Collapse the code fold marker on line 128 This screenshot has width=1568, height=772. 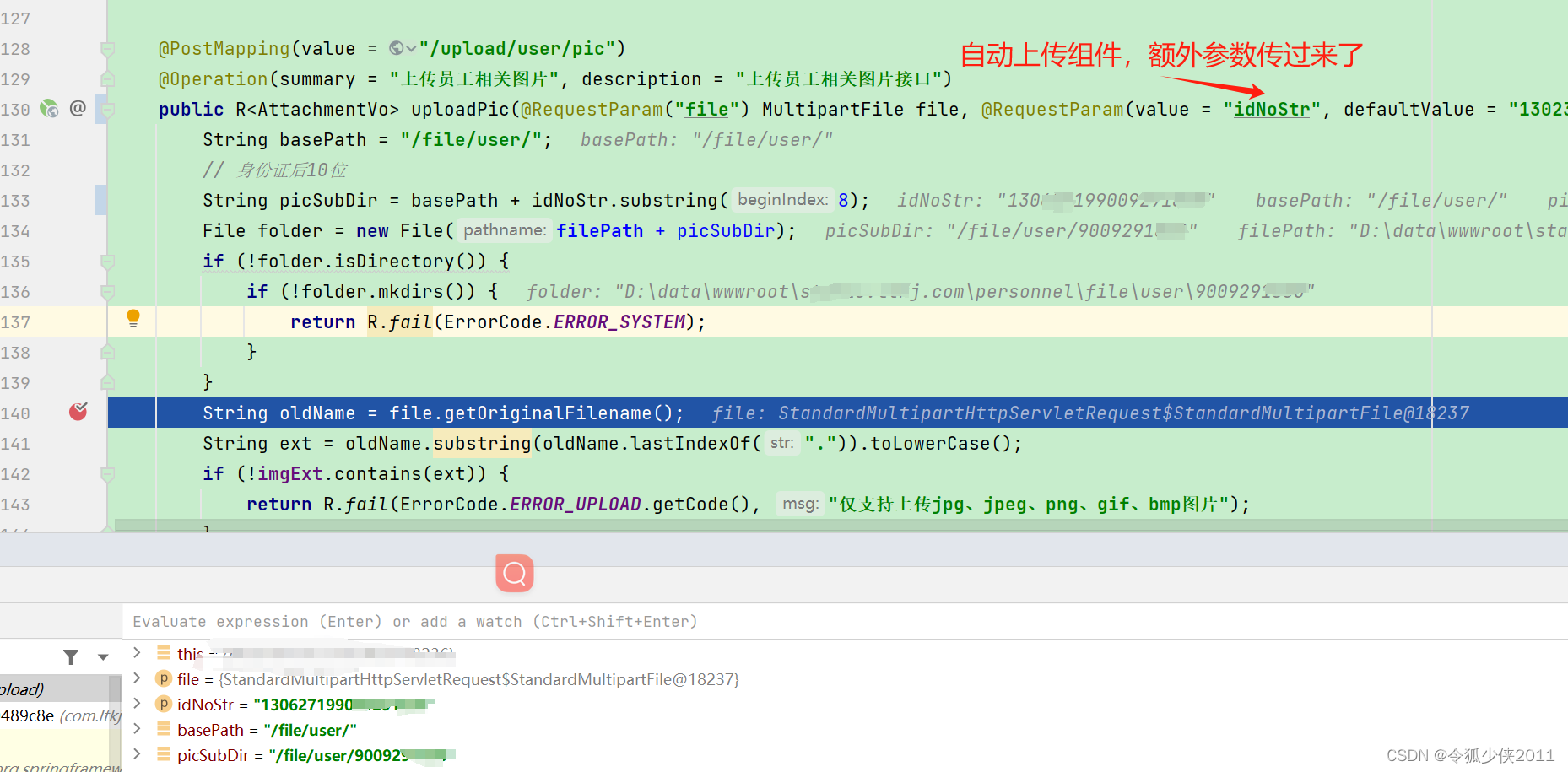click(x=107, y=49)
